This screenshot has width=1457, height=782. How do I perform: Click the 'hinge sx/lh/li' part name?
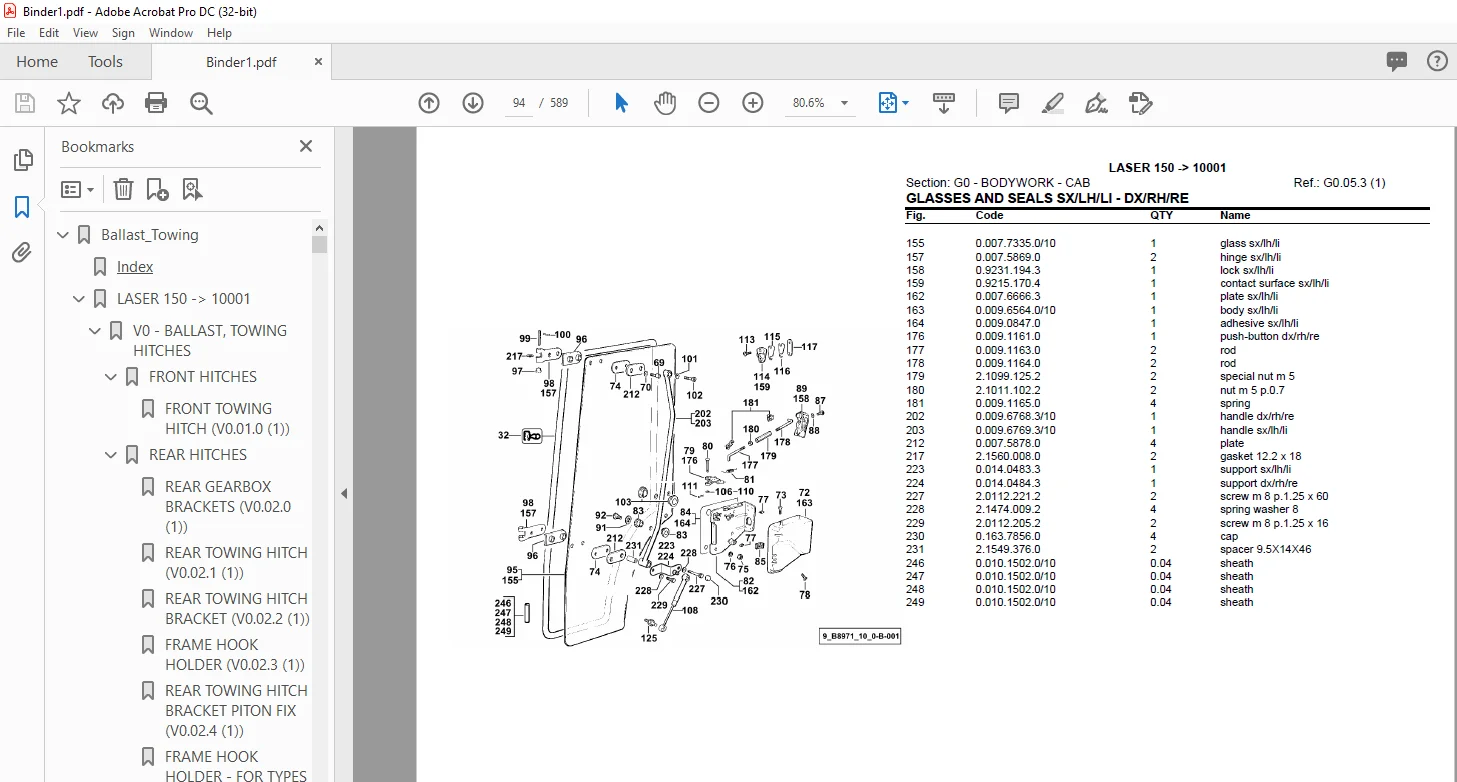click(x=1250, y=257)
